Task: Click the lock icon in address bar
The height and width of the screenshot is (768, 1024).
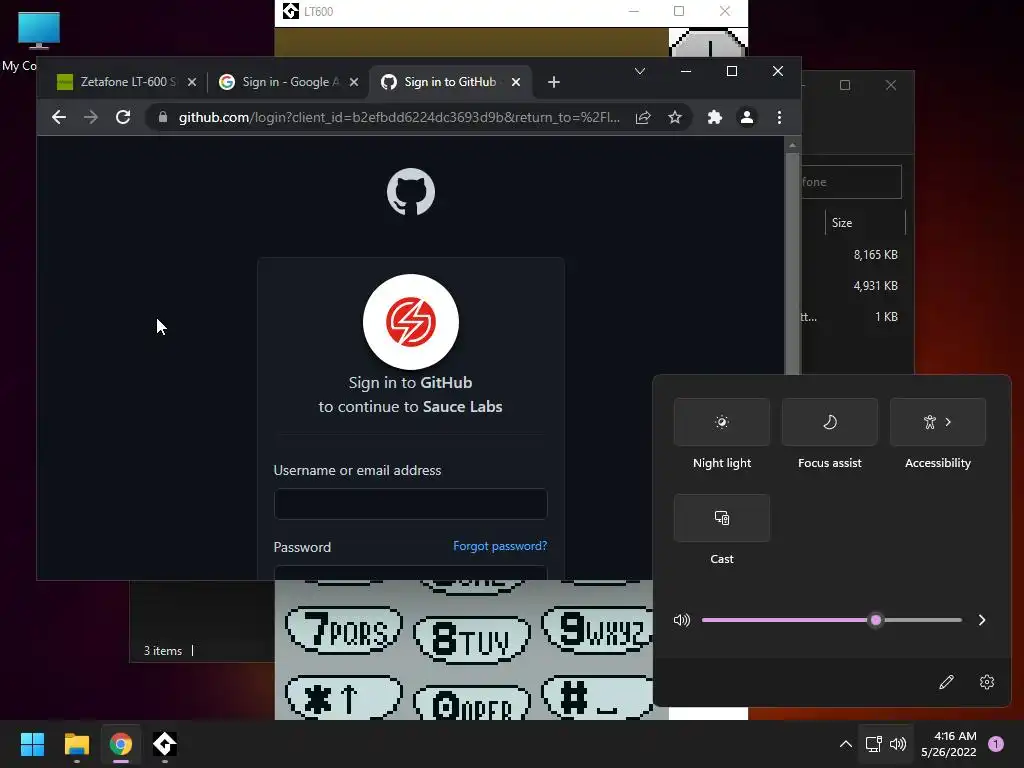Action: 163,117
